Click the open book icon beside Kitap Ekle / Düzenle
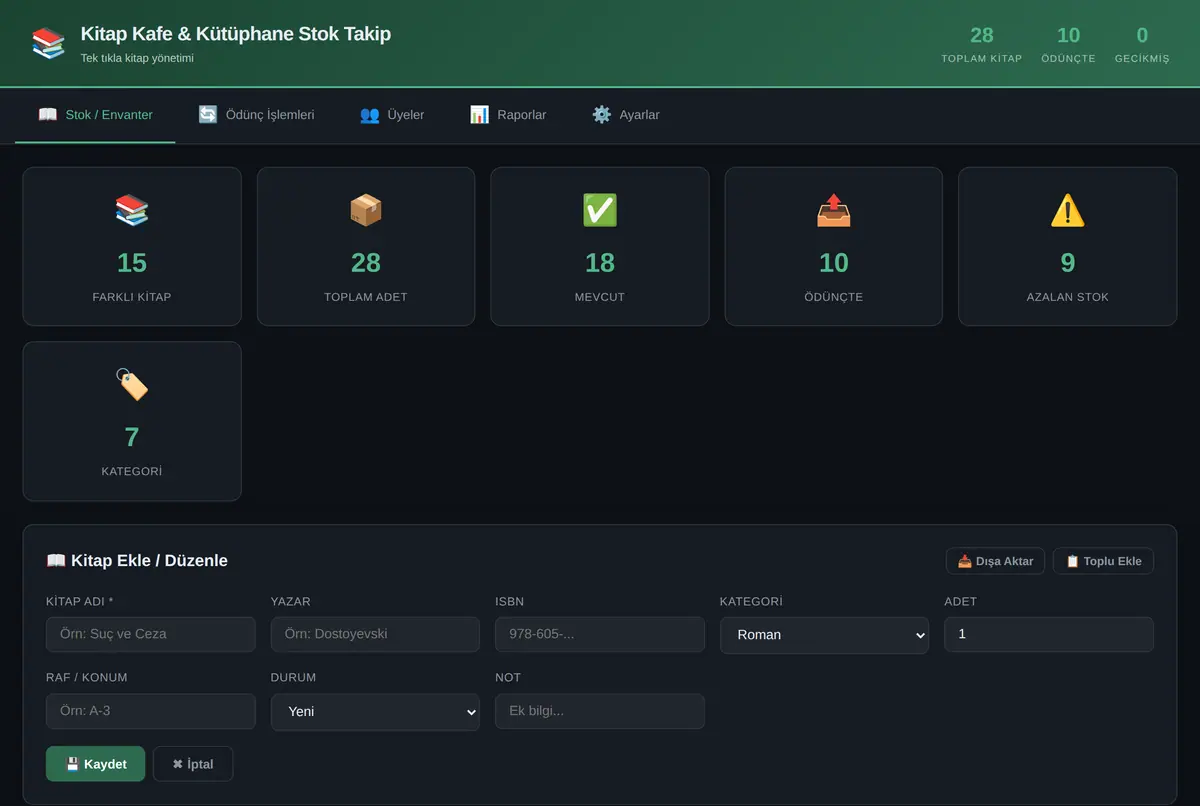The width and height of the screenshot is (1200, 806). [x=56, y=560]
